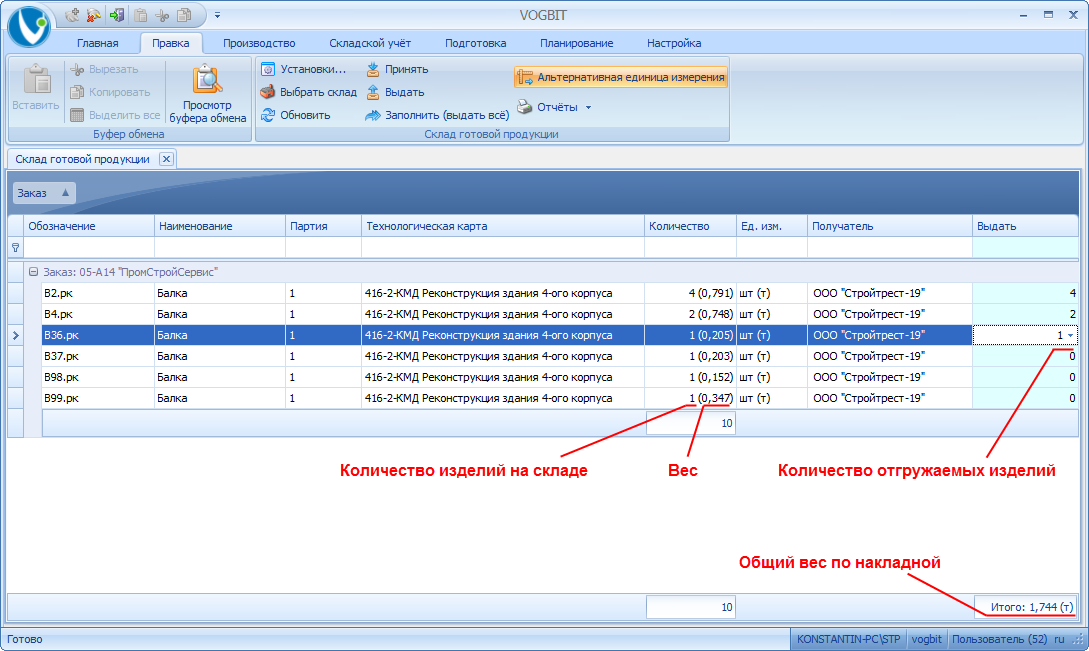Click the clipboard icon in quick access bar
Image resolution: width=1089 pixels, height=651 pixels.
click(140, 15)
